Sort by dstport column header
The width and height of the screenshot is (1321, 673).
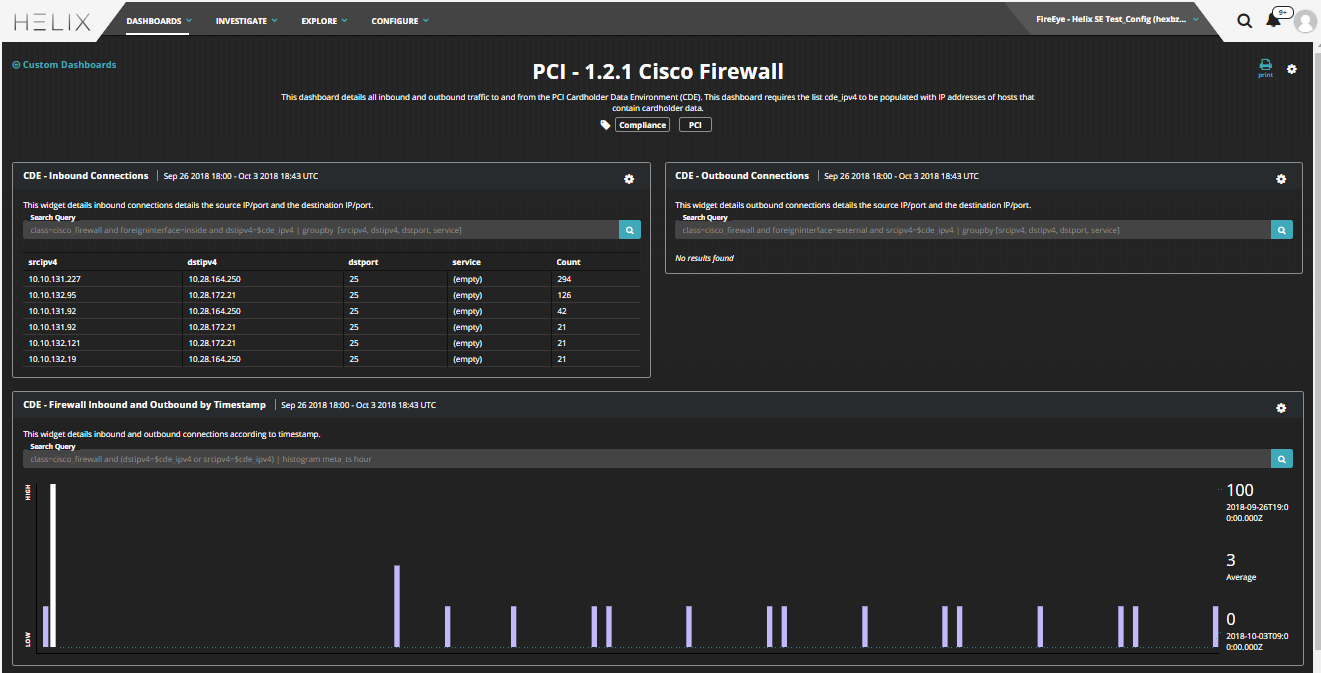364,262
